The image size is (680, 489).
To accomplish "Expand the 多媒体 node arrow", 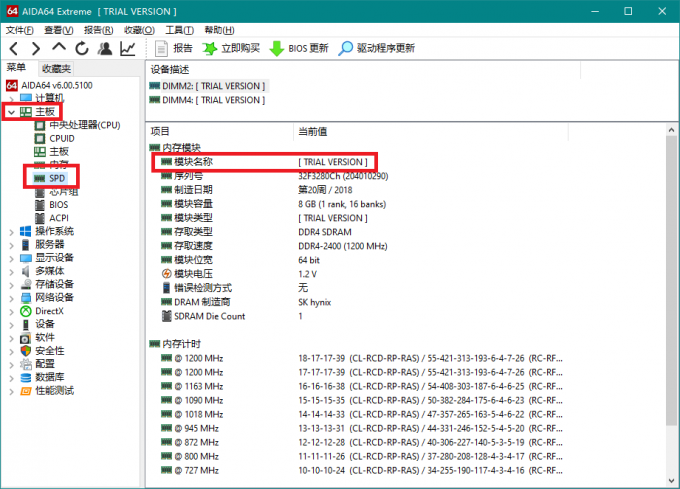I will [x=11, y=271].
